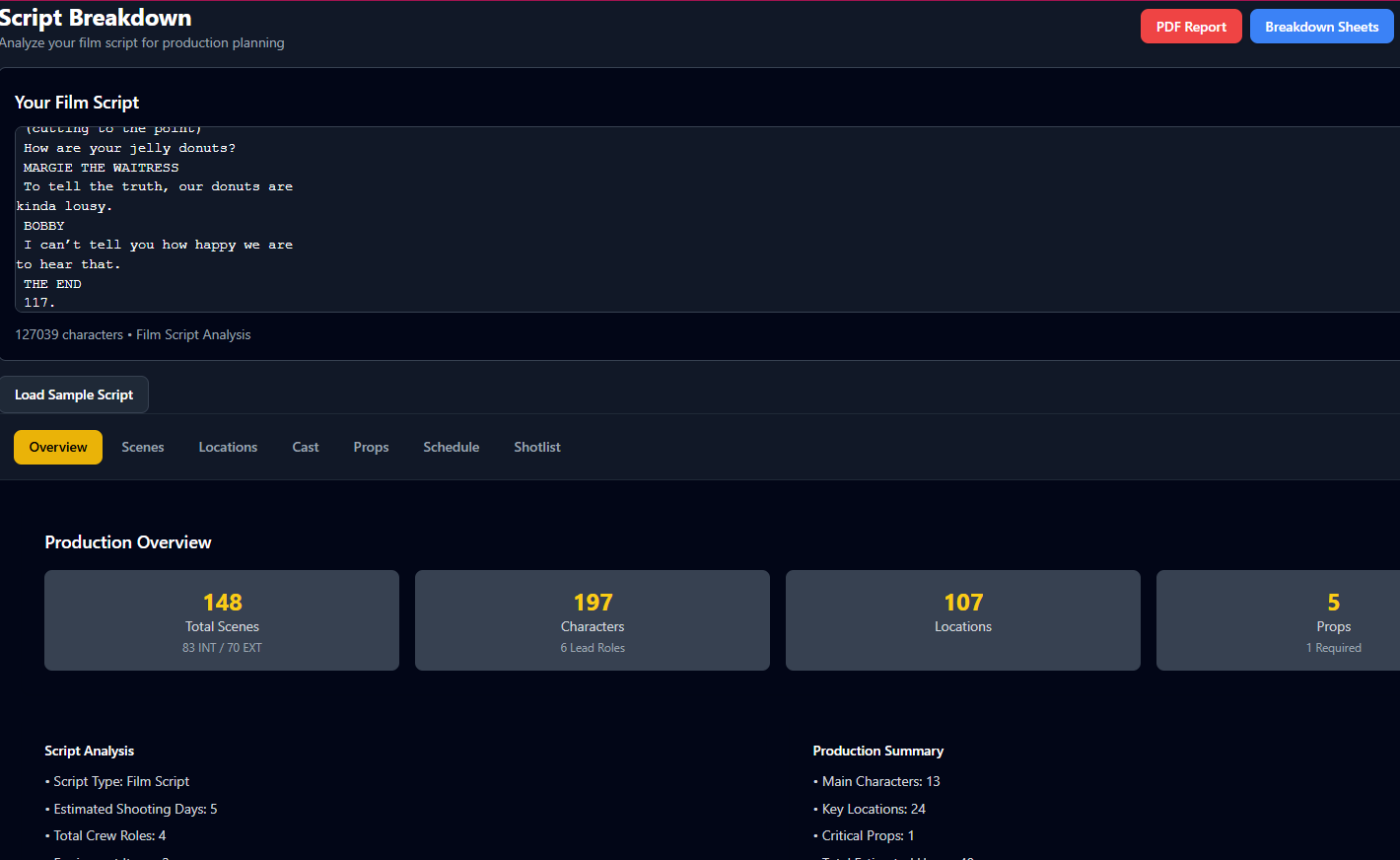Show the Props tab
1400x860 pixels.
click(x=371, y=447)
